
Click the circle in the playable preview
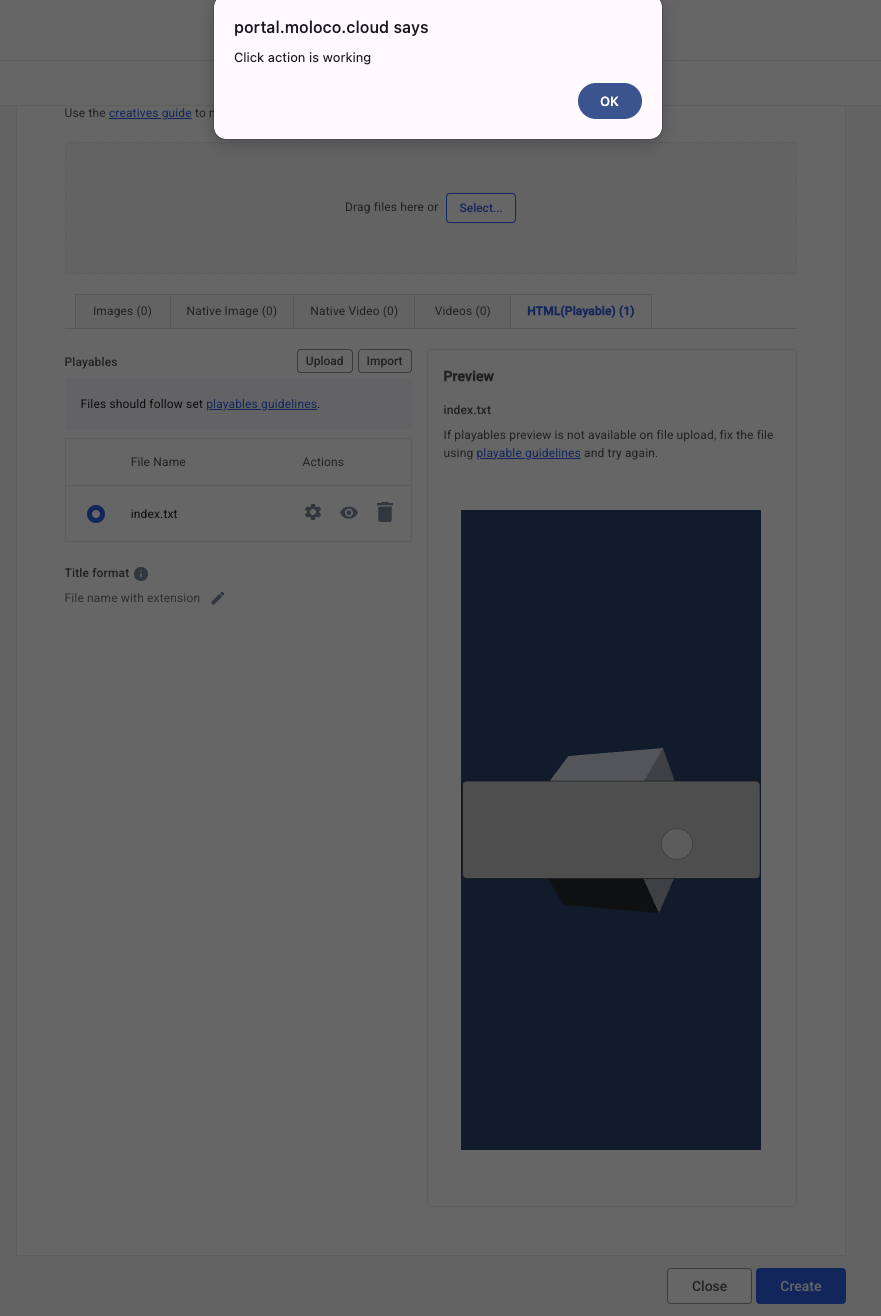tap(677, 844)
